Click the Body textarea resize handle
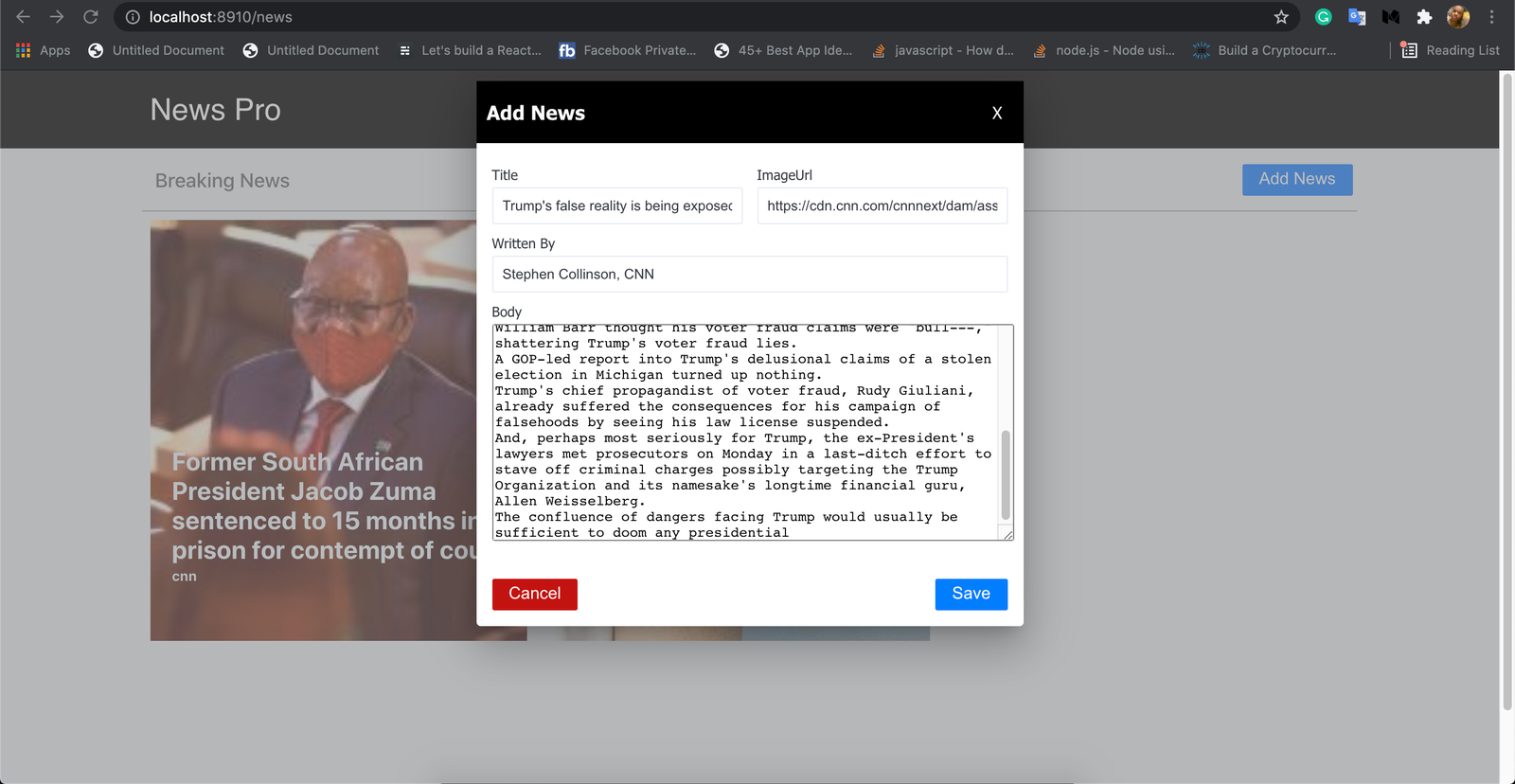1515x784 pixels. tap(1007, 535)
